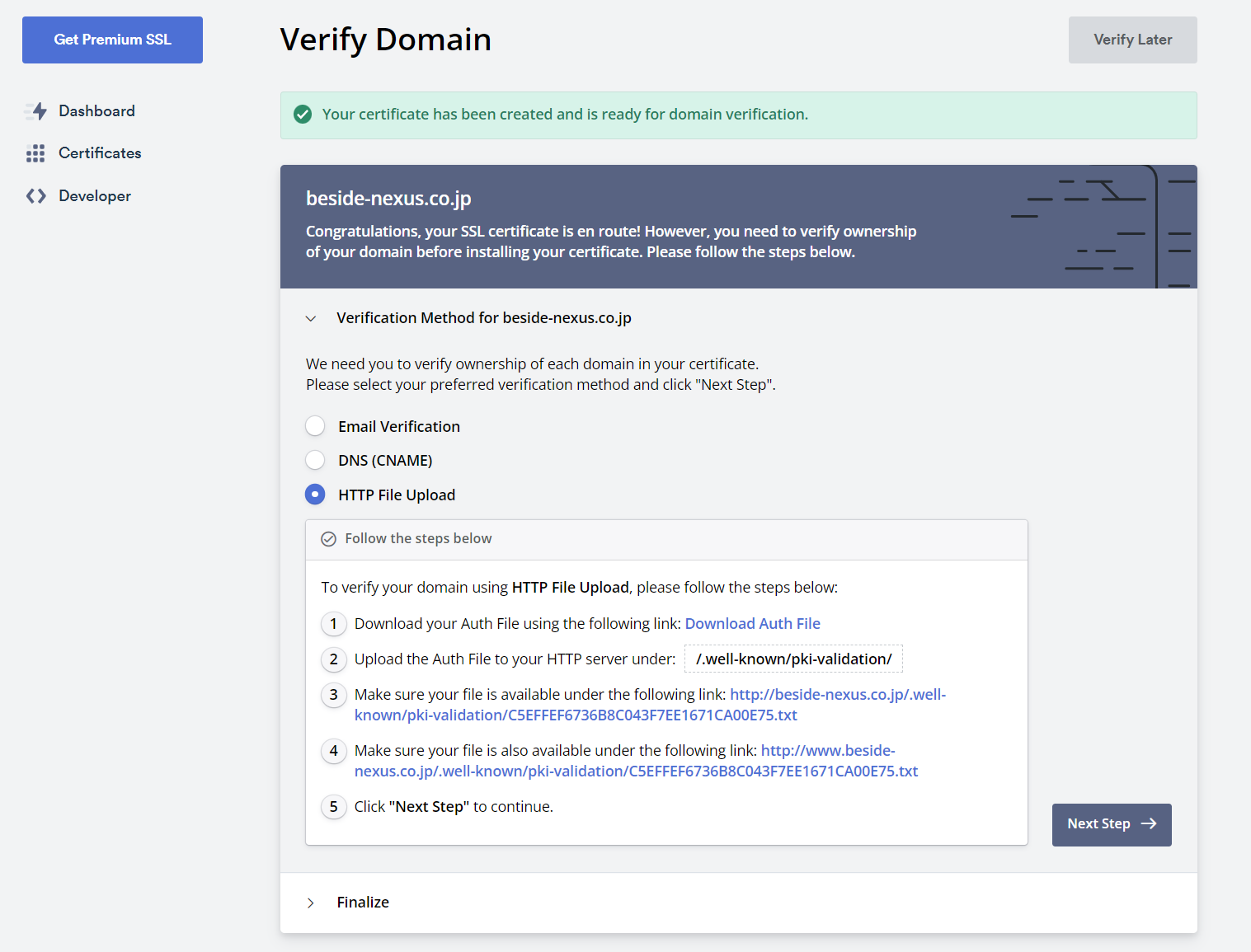
Task: Open the Certificates menu item
Action: click(x=100, y=153)
